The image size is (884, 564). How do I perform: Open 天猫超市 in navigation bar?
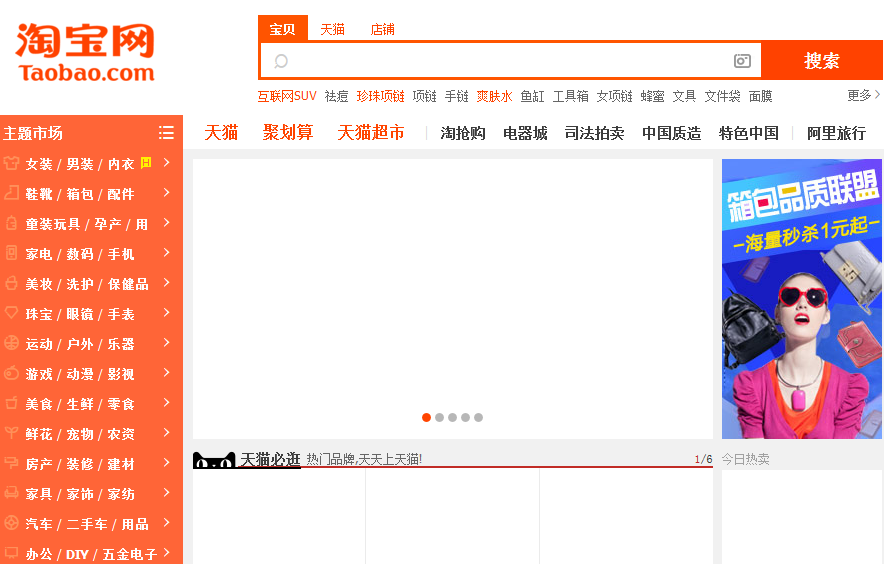(371, 133)
